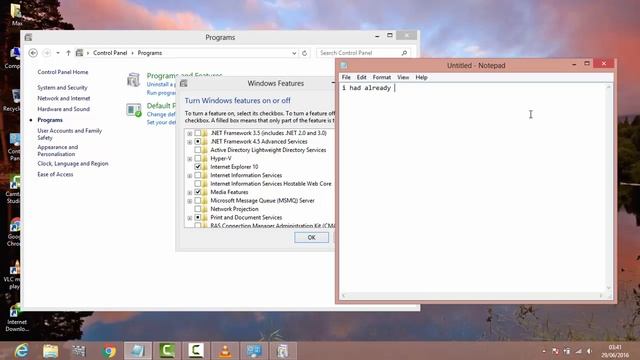Open the recent locations dropdown arrow

tap(58, 53)
